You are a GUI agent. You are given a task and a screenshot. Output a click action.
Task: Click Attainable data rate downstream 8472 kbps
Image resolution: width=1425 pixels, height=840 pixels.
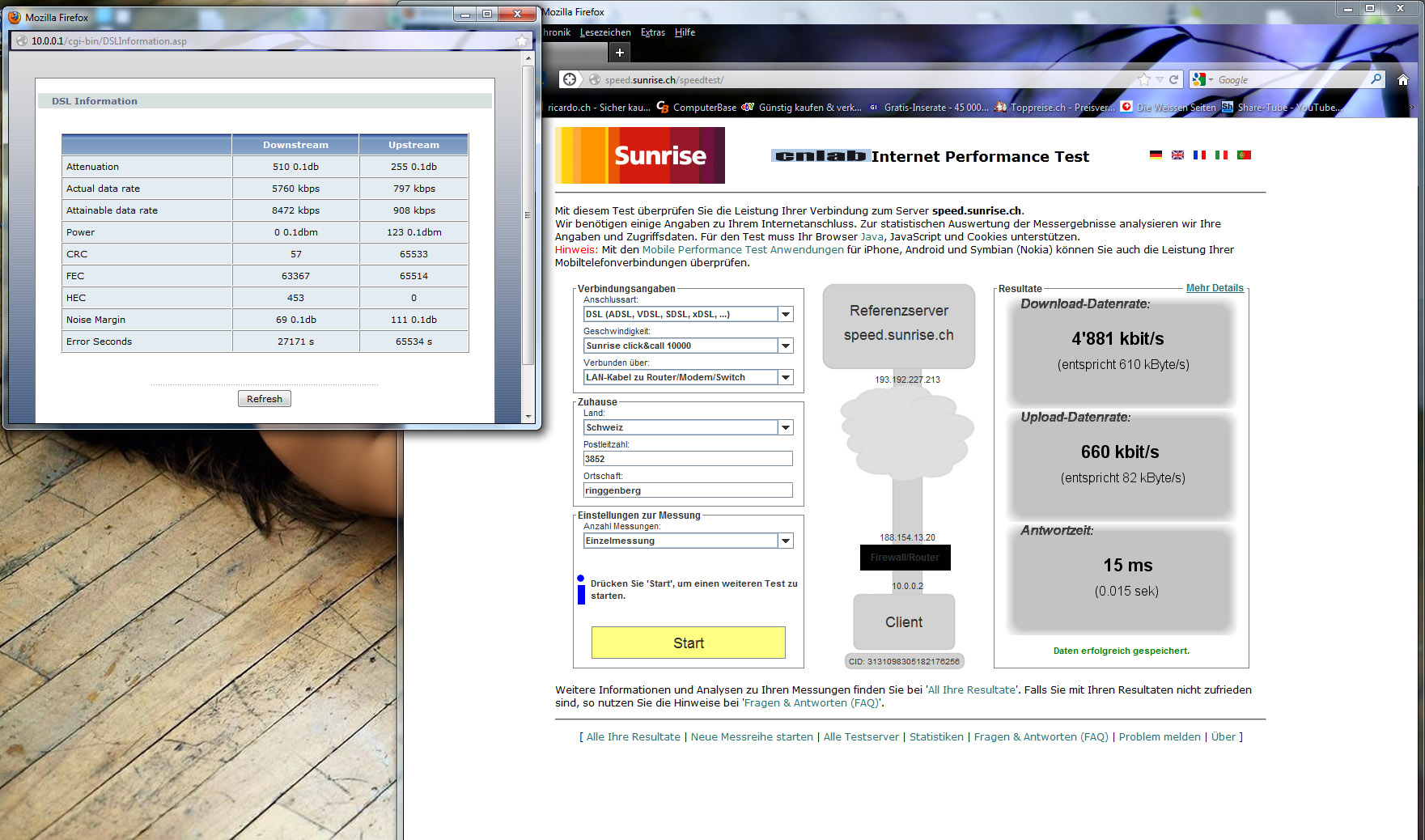(x=295, y=210)
